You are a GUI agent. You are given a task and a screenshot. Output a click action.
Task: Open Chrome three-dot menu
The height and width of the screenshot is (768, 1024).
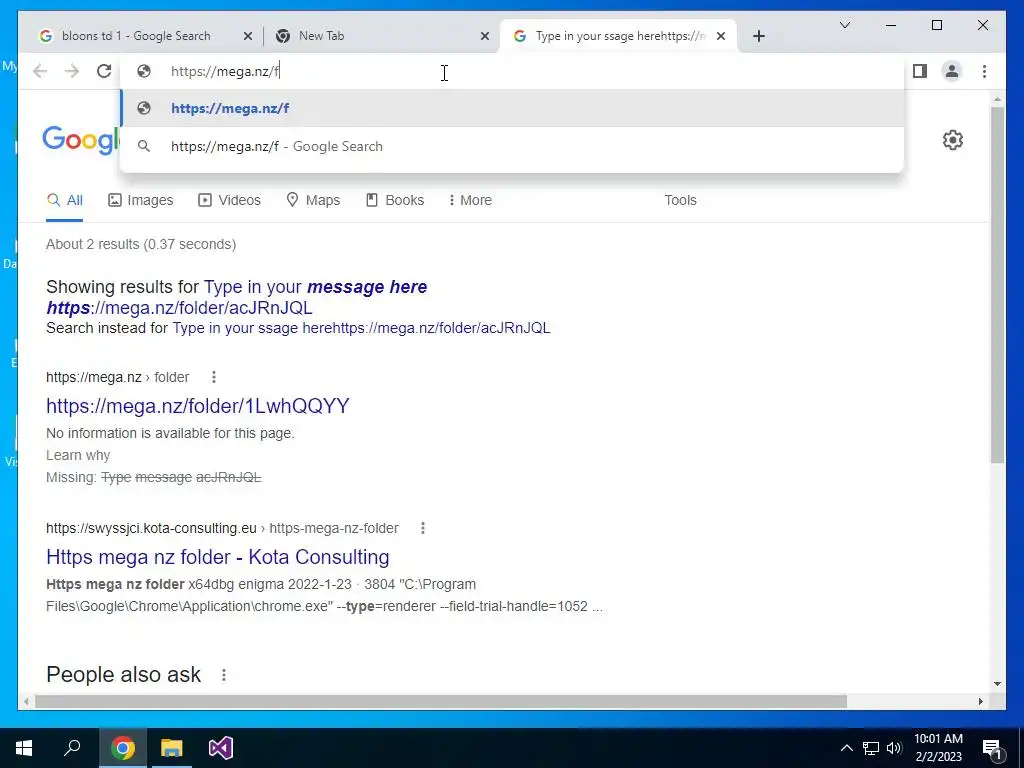[984, 71]
